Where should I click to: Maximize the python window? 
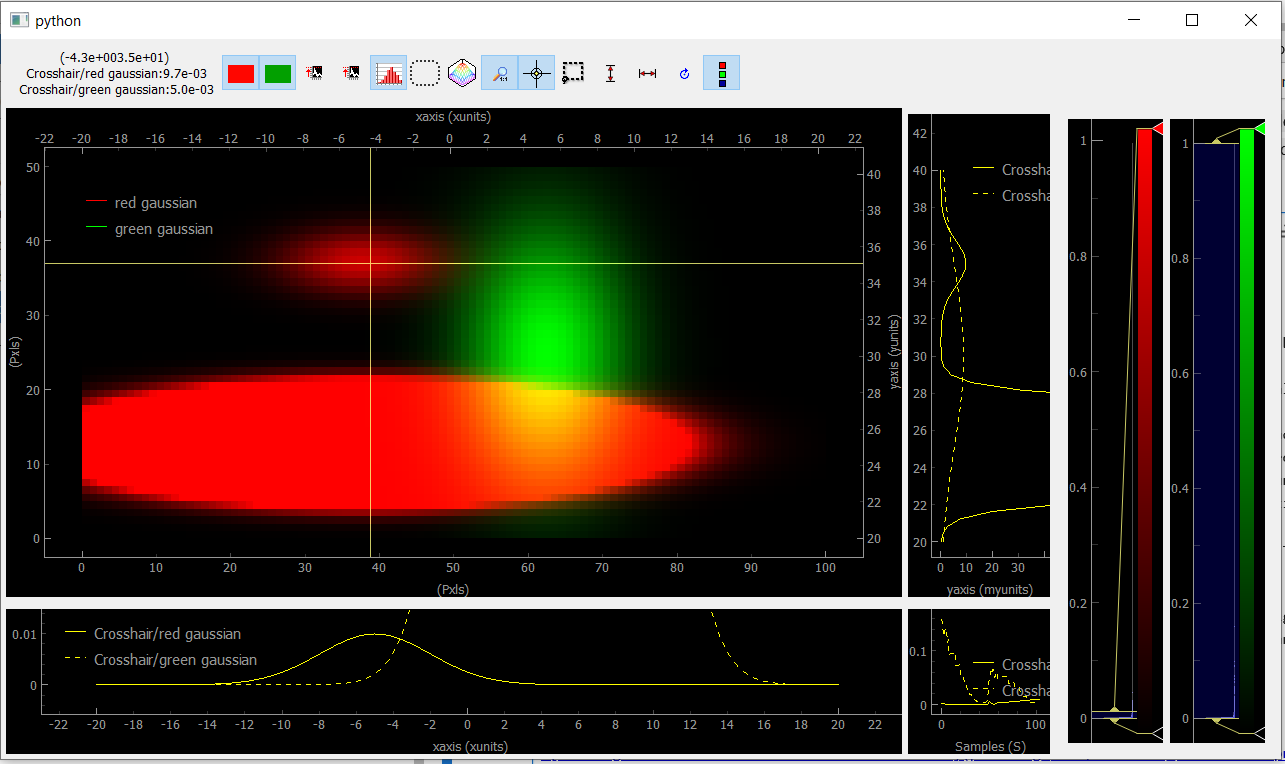click(1192, 20)
